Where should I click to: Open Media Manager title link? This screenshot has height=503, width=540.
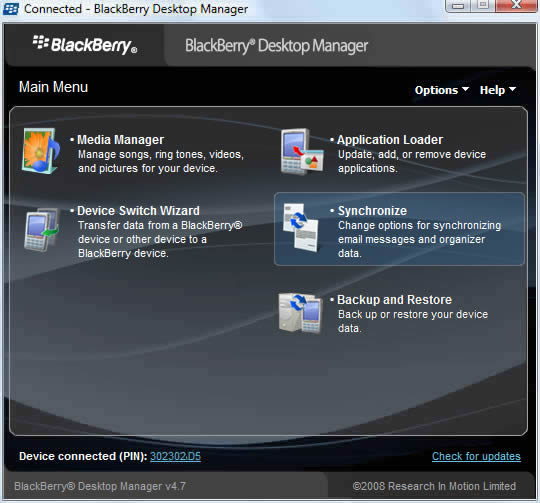coord(120,140)
